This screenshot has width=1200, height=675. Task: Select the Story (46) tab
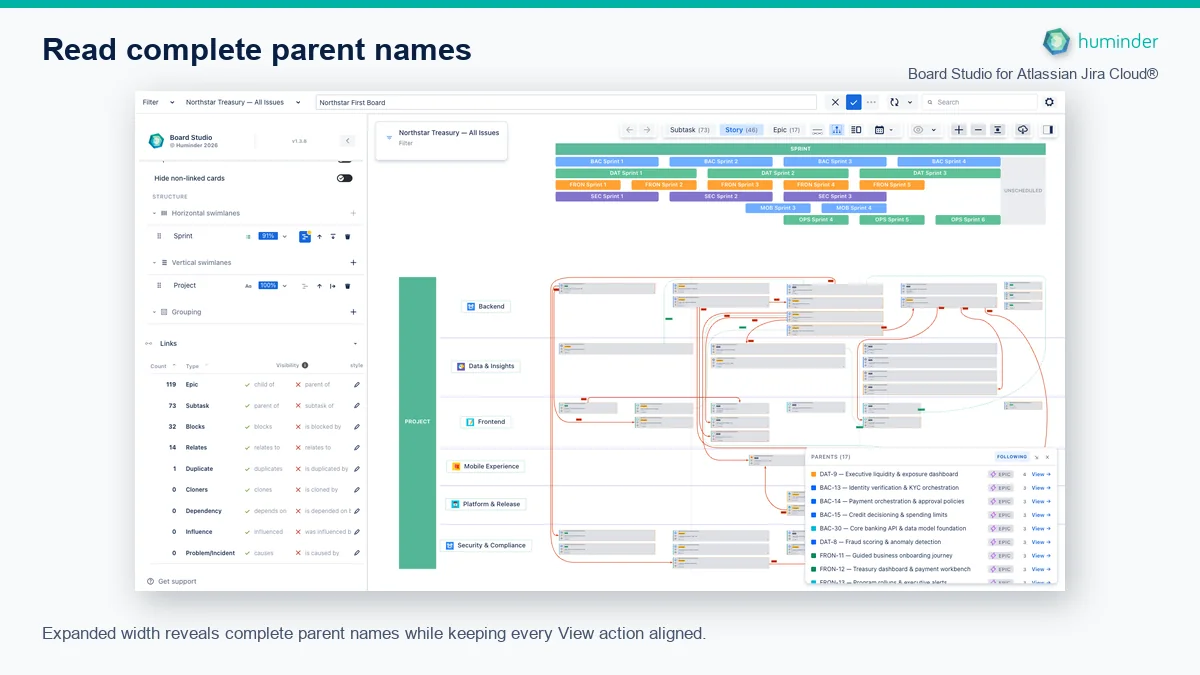click(741, 130)
